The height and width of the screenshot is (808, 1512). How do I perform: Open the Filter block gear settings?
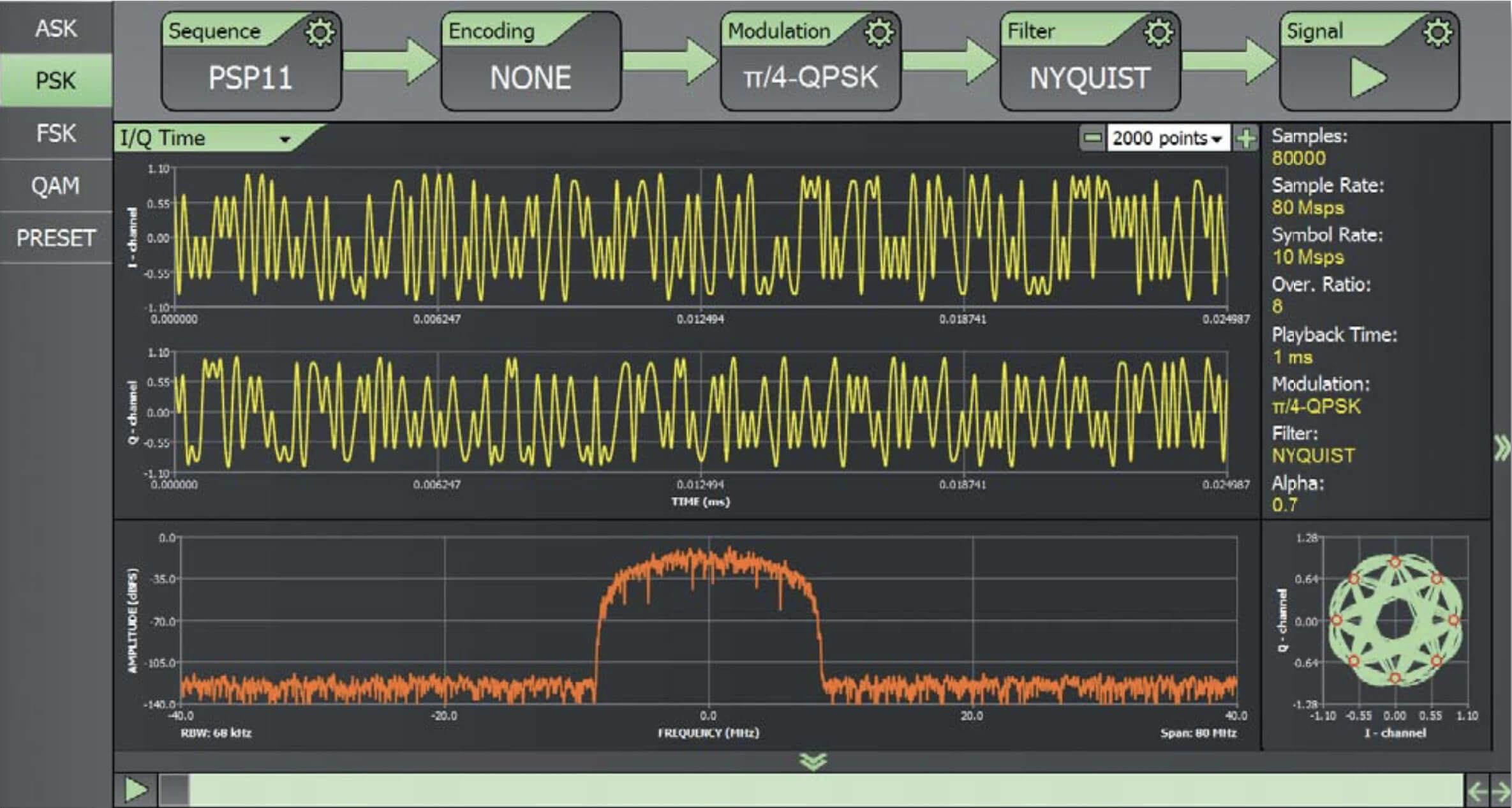1158,33
